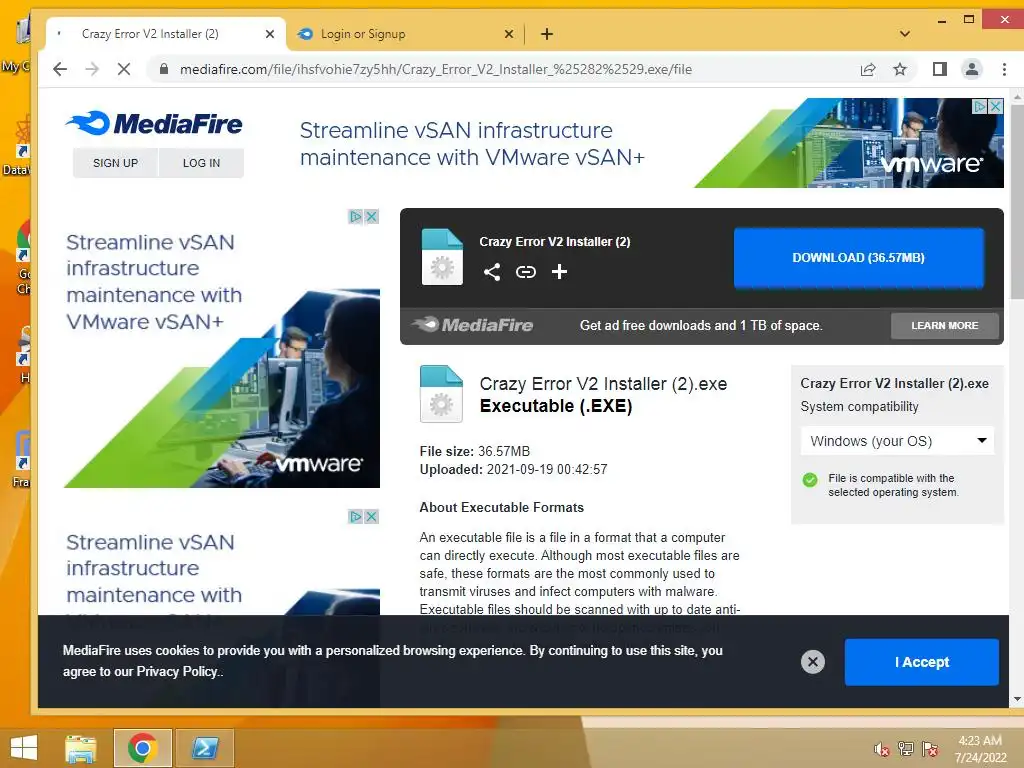The width and height of the screenshot is (1024, 768).
Task: Click the share icon under file name
Action: click(492, 272)
